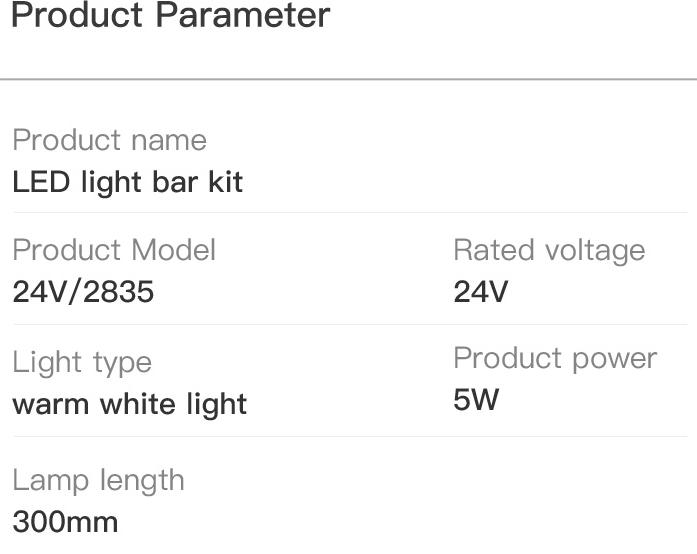
Task: Click the word Parameter in the heading
Action: click(243, 15)
